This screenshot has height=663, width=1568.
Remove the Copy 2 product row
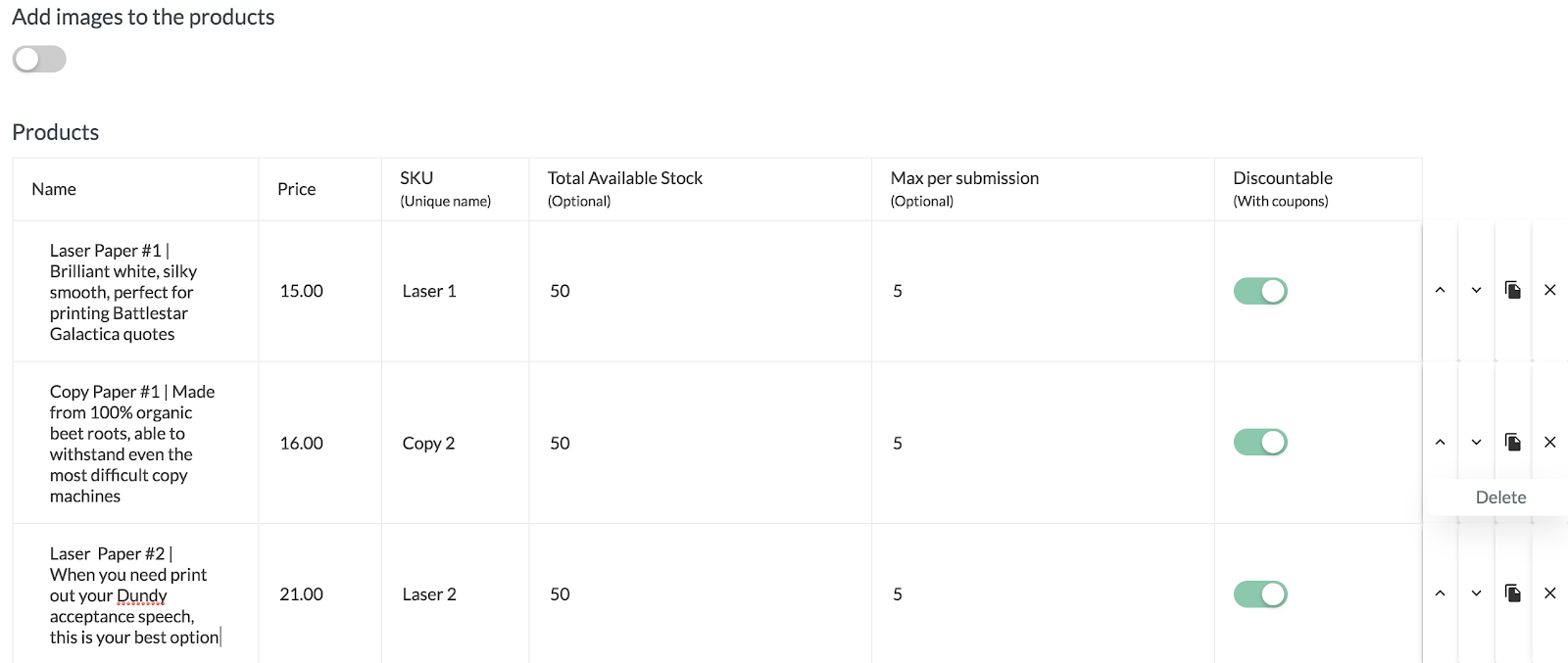(x=1549, y=442)
